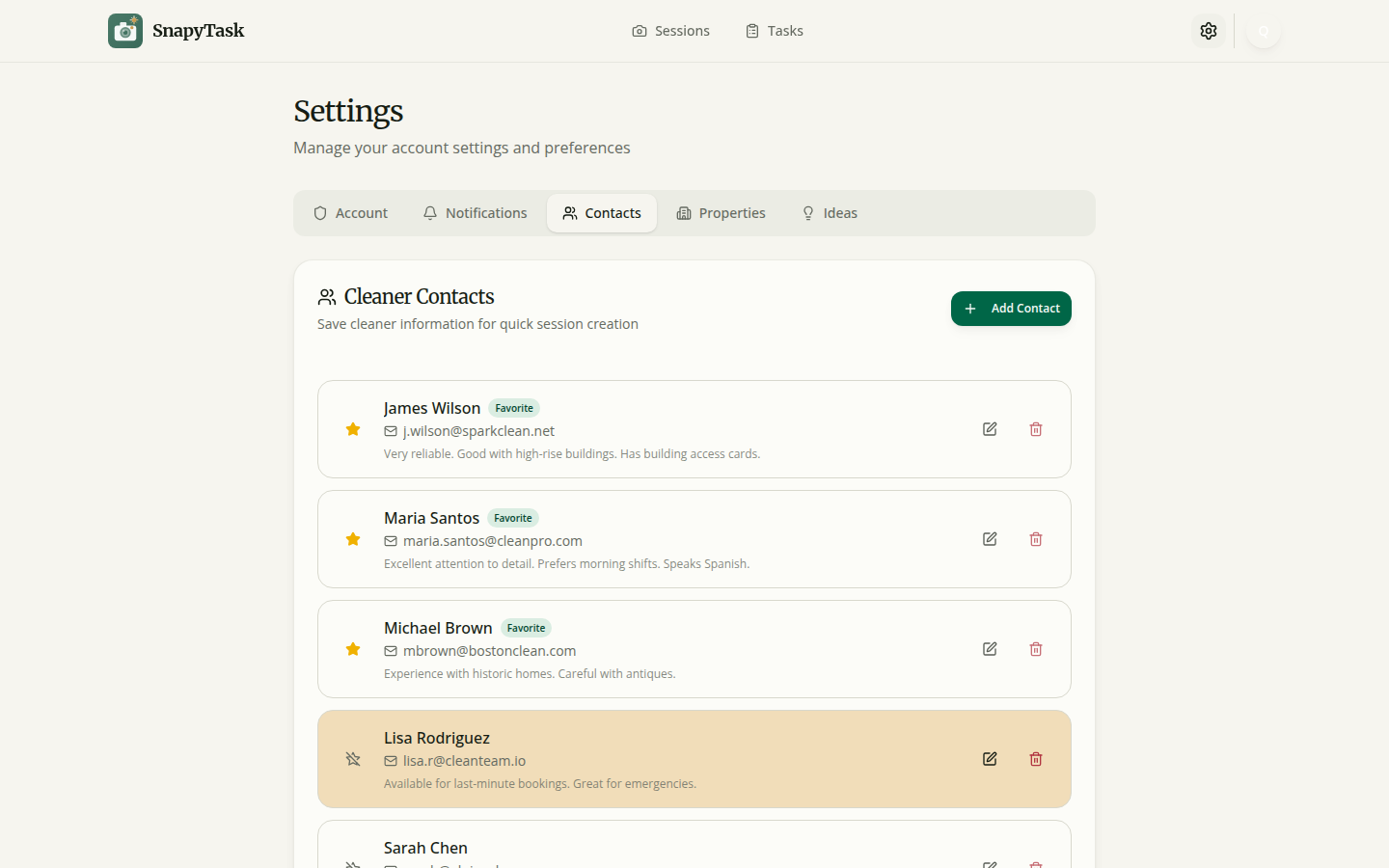Click the clipboard icon beside Tasks
This screenshot has width=1389, height=868.
click(751, 30)
